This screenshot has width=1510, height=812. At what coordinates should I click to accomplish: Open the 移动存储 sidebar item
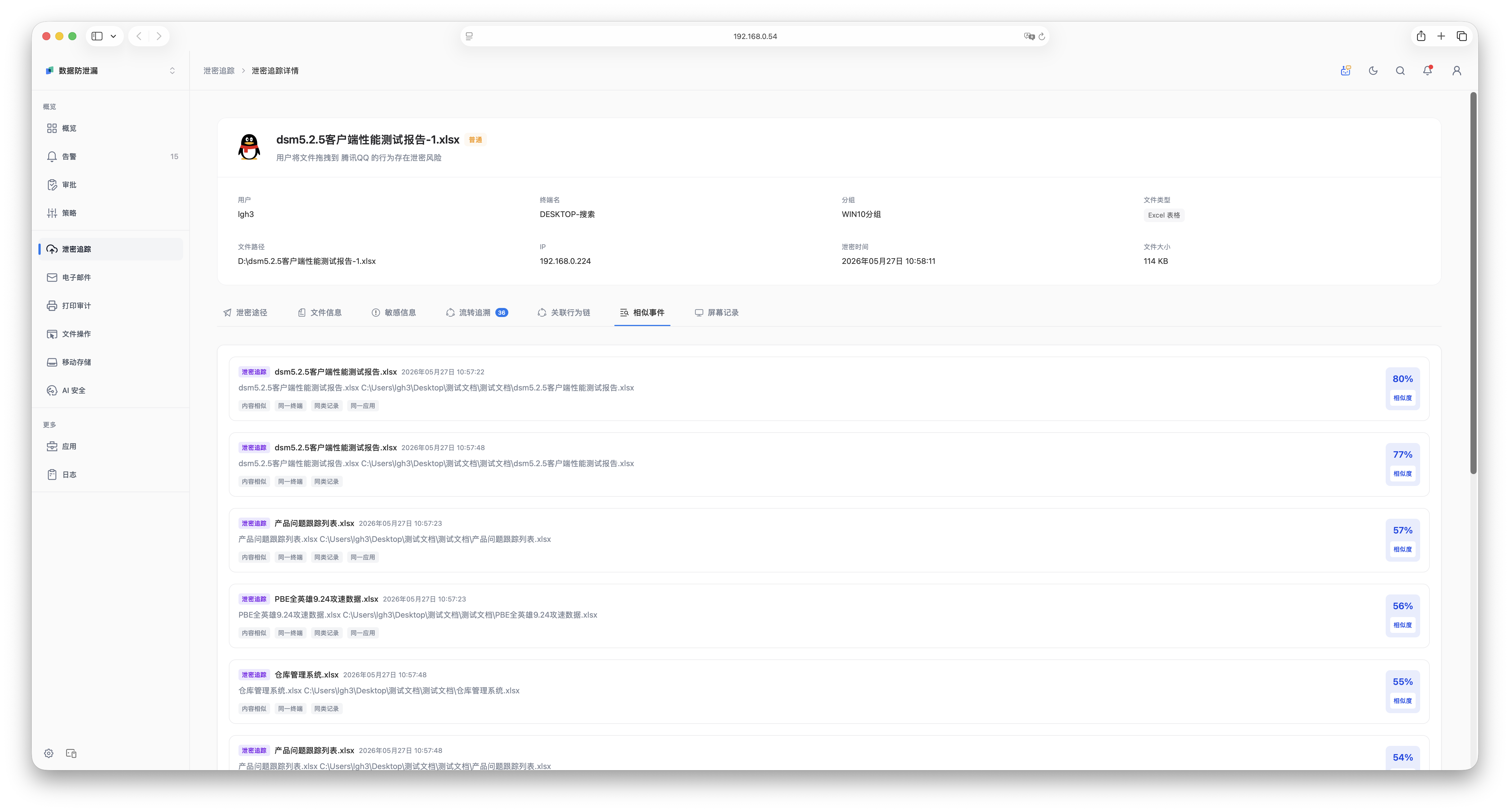coord(110,362)
